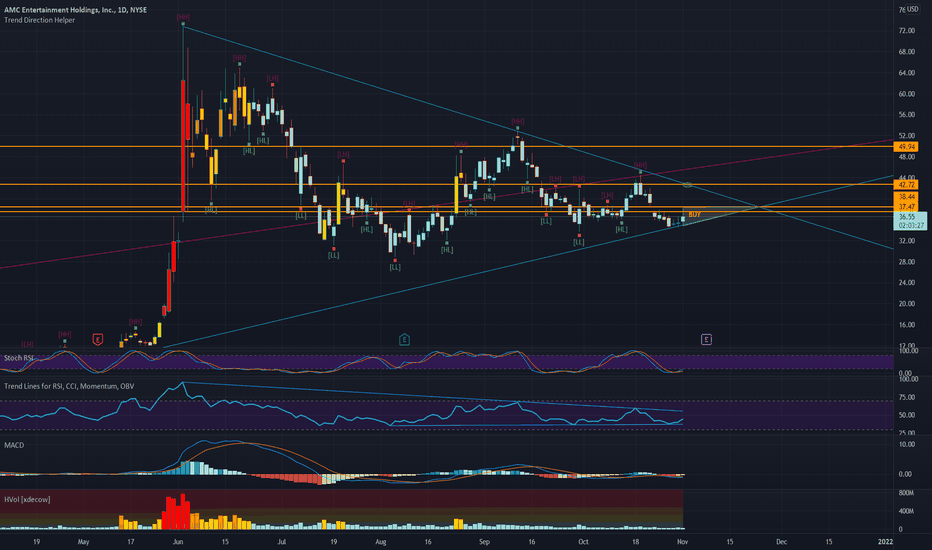
Task: Click the orange 37.47 price label
Action: pos(907,207)
